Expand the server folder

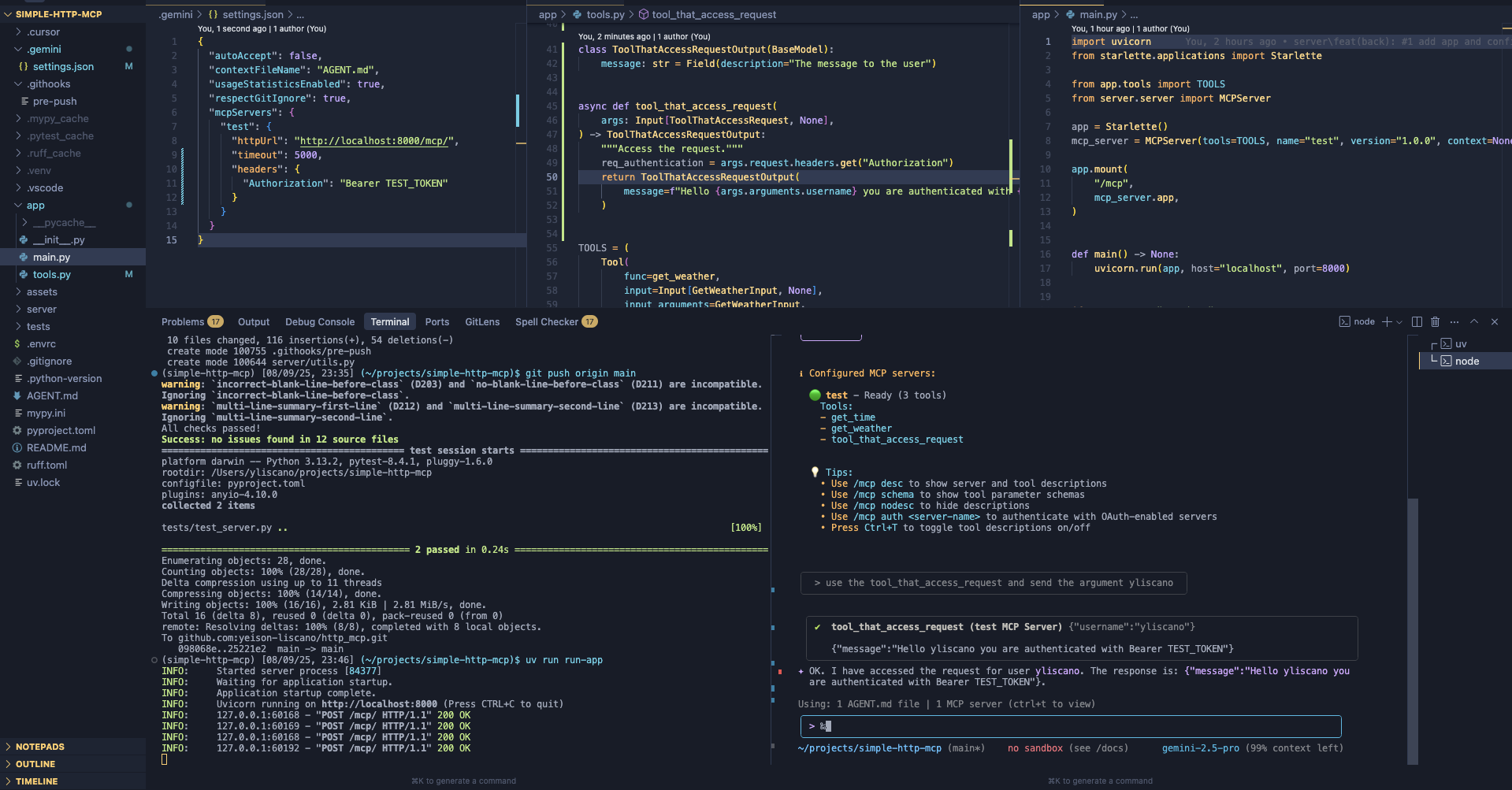coord(42,309)
